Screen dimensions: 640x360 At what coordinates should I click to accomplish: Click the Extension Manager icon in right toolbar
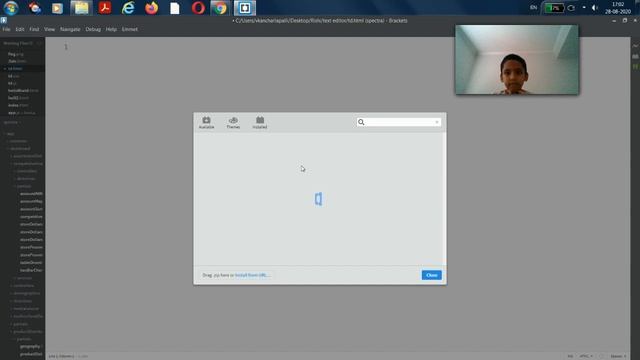coord(635,56)
